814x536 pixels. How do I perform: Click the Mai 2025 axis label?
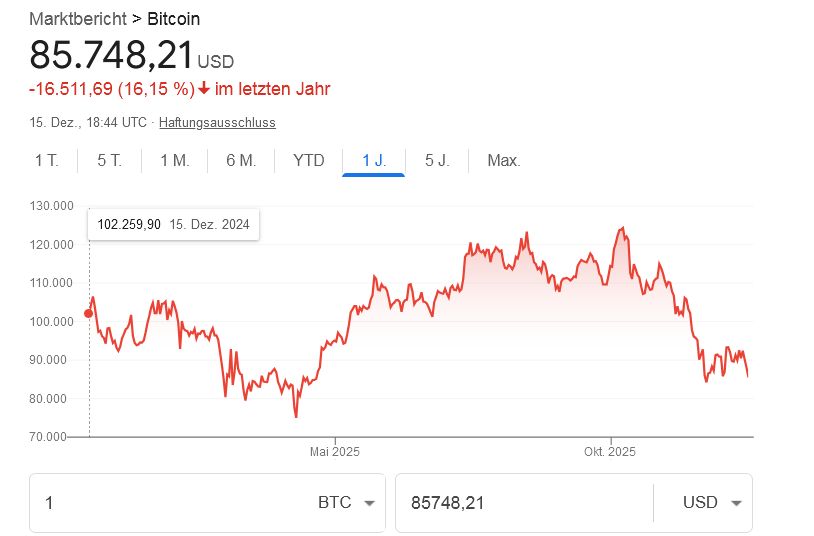point(334,452)
